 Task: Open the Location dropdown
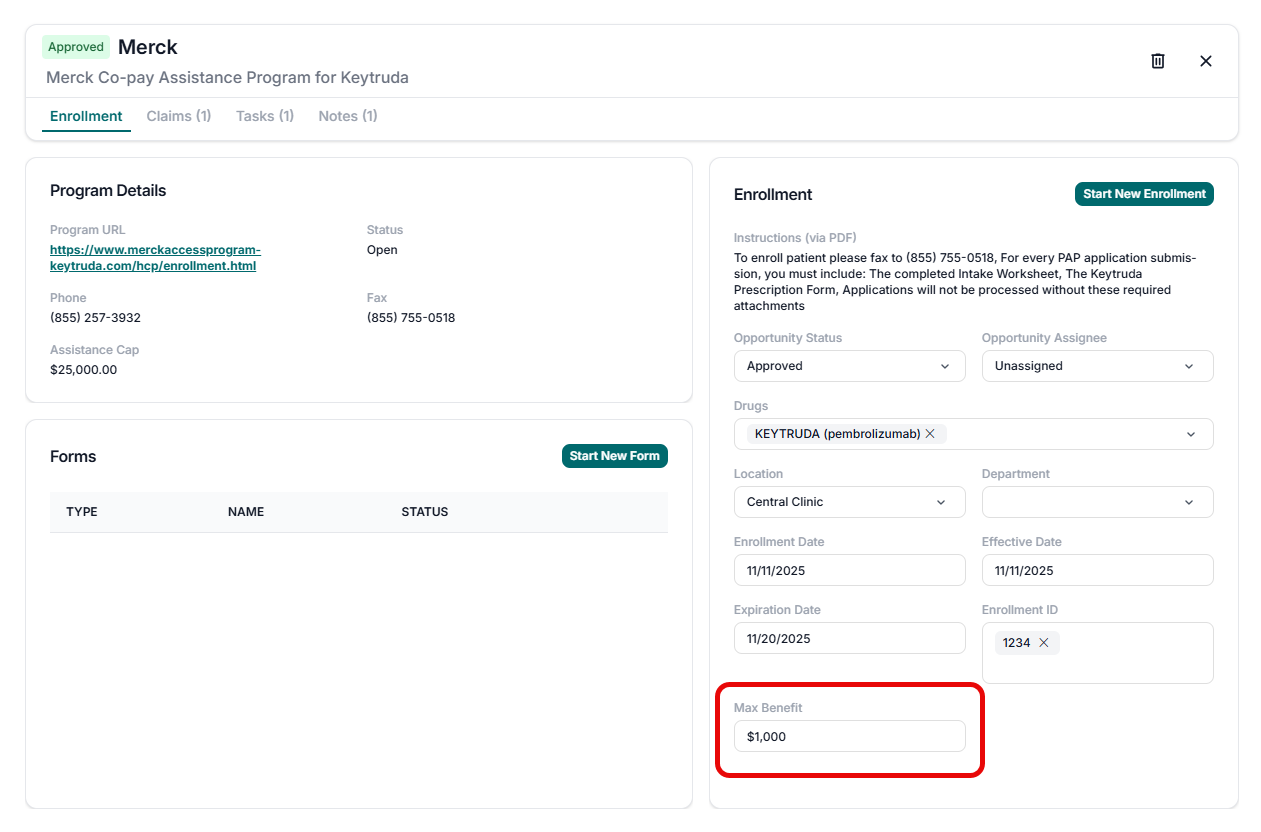[x=849, y=502]
